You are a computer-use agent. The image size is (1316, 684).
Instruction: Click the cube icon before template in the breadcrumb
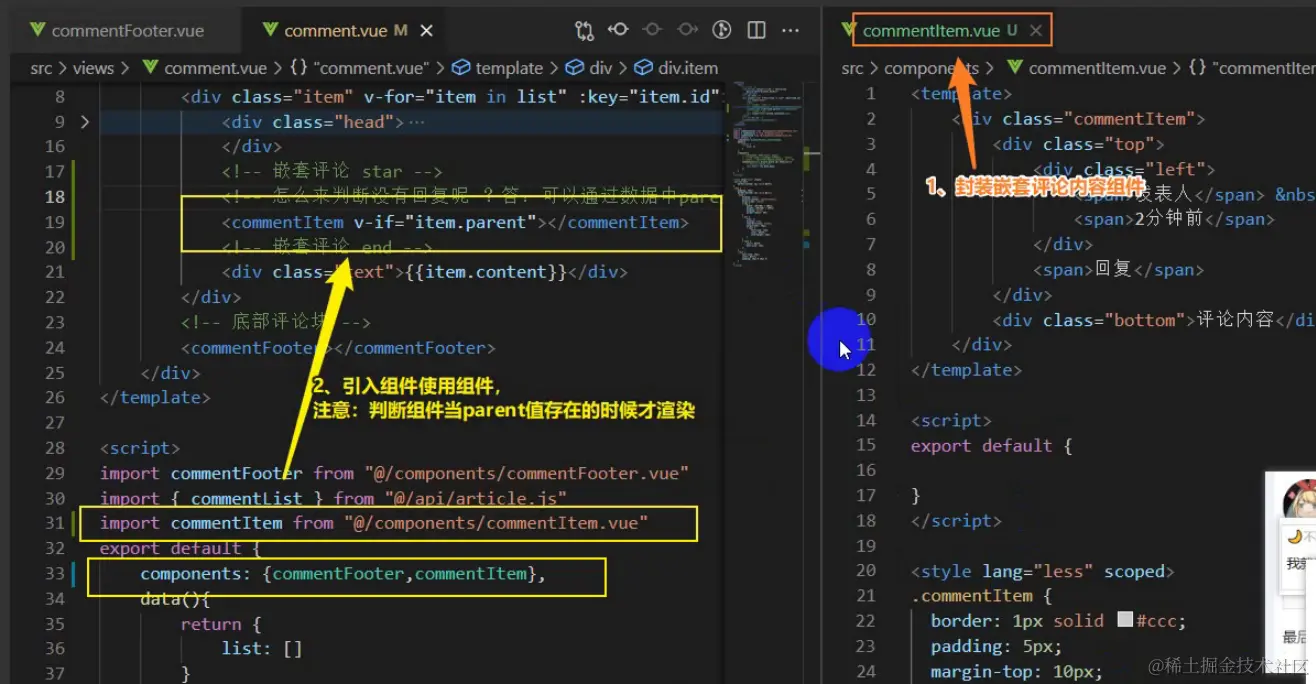[461, 68]
